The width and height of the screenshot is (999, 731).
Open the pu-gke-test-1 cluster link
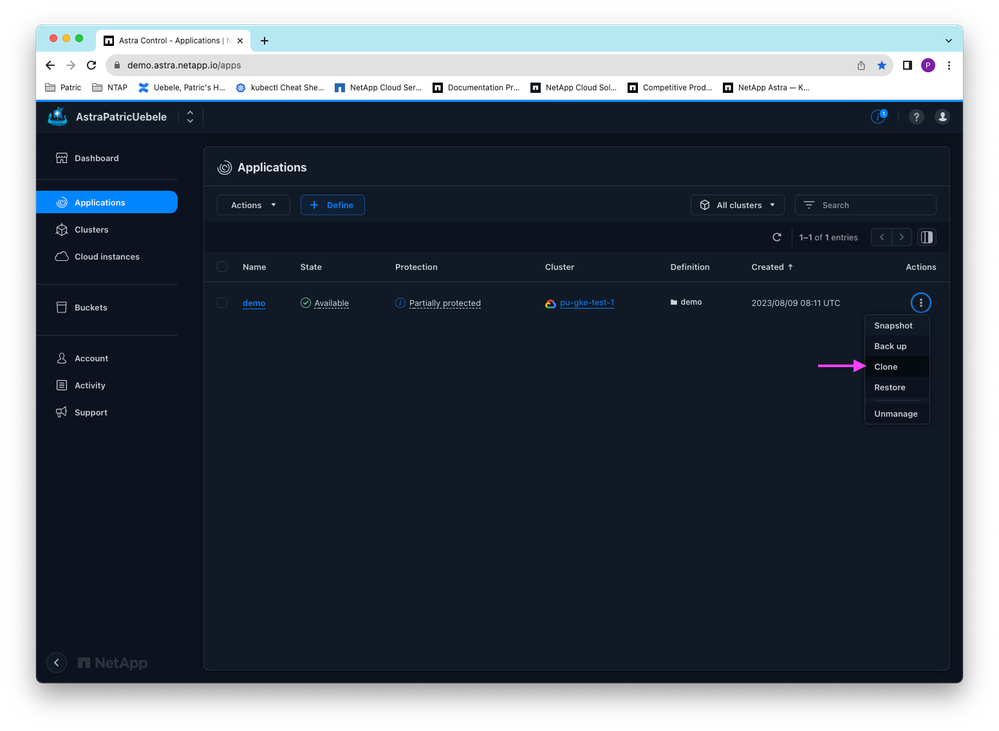587,303
